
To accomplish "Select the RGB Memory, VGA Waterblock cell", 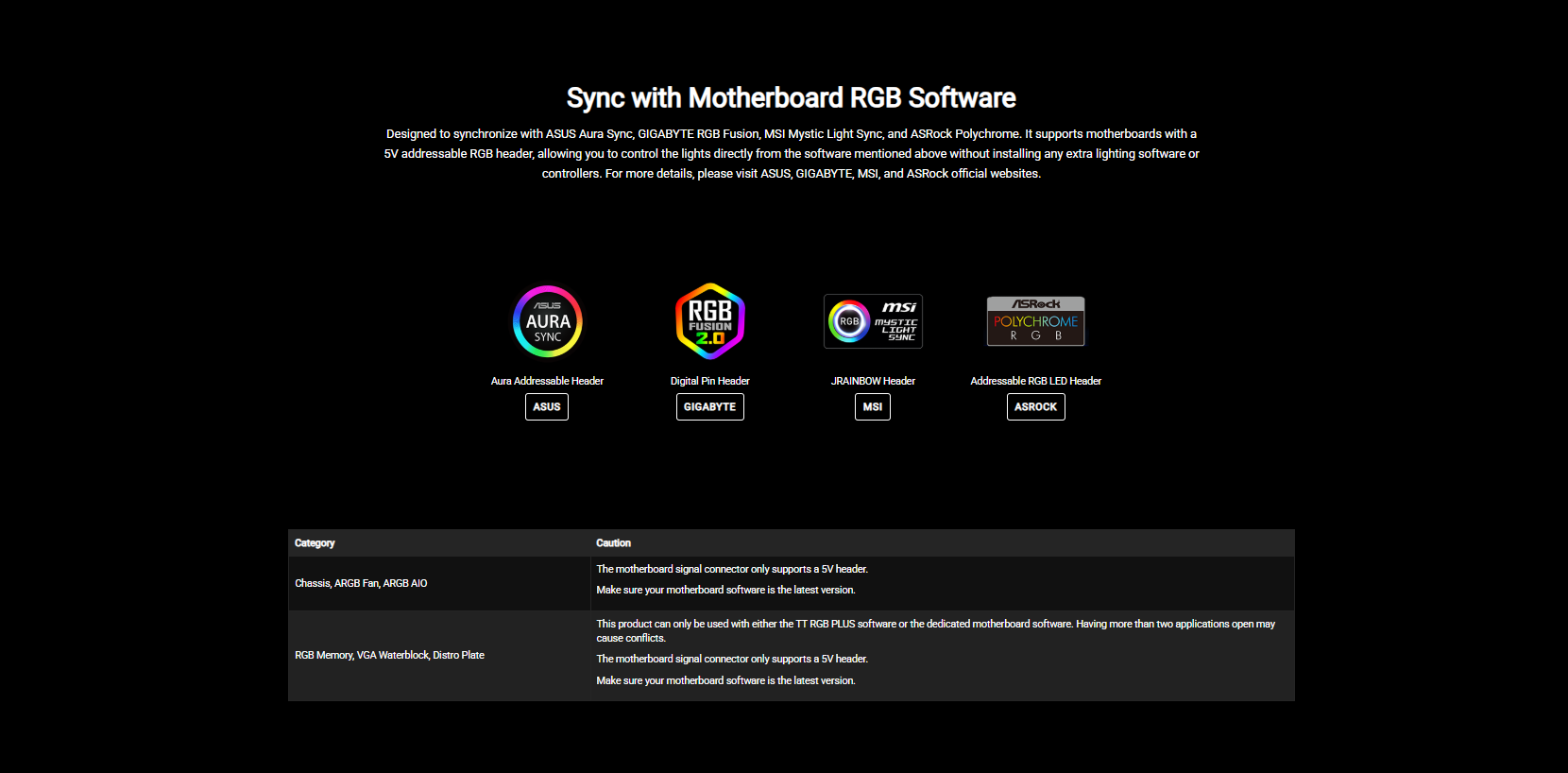I will point(389,655).
